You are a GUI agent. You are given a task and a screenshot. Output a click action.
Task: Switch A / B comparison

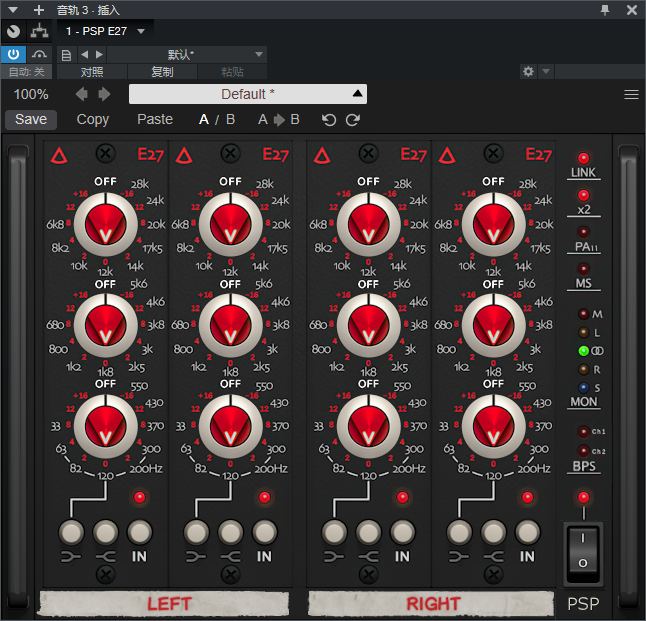(x=217, y=120)
